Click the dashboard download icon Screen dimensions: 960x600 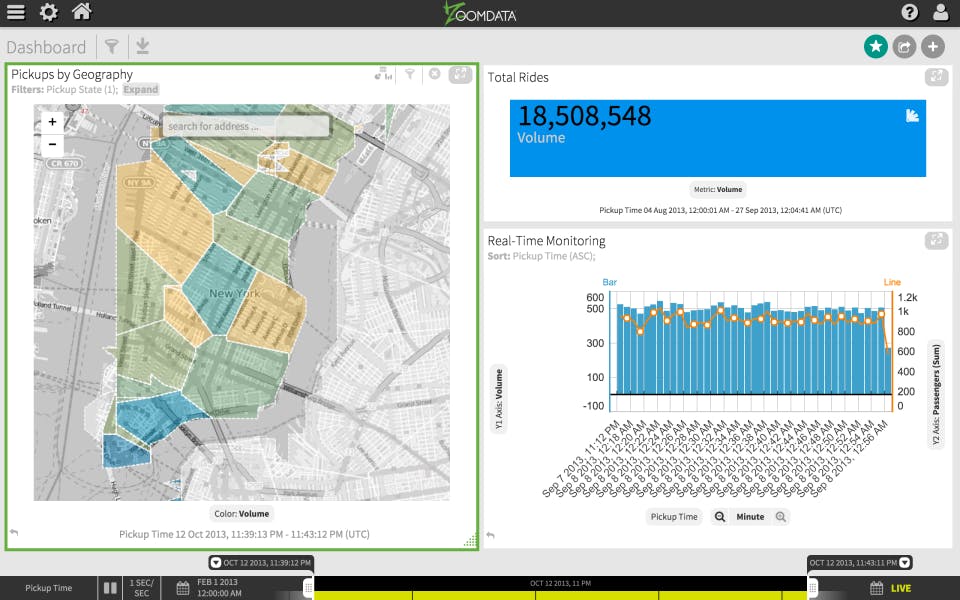[142, 46]
